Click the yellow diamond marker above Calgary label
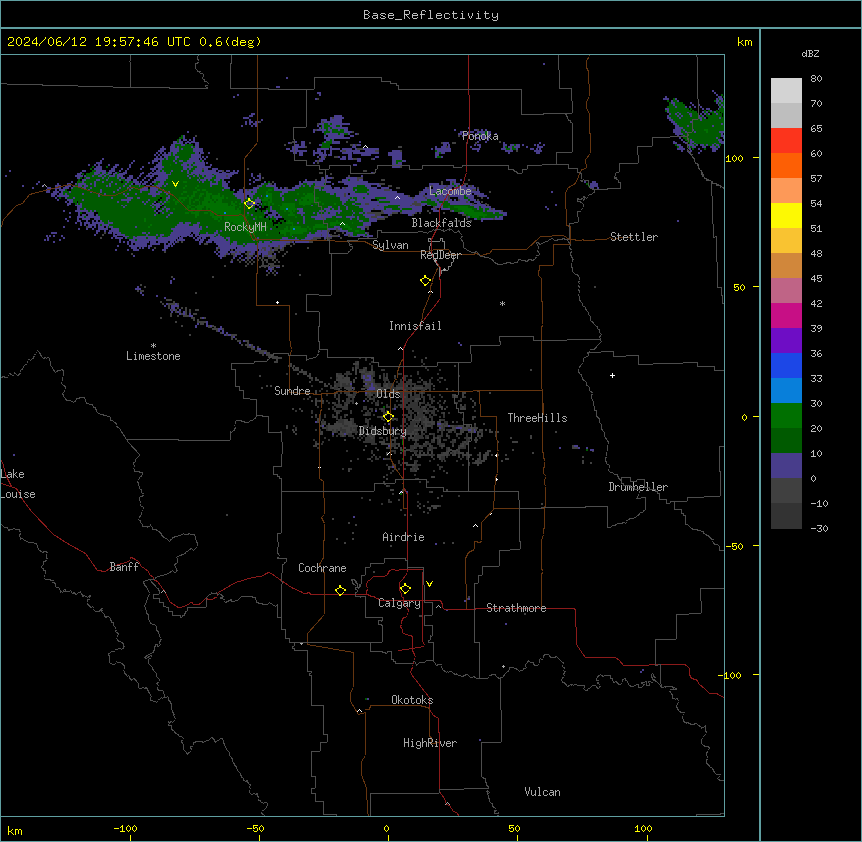 [x=405, y=589]
